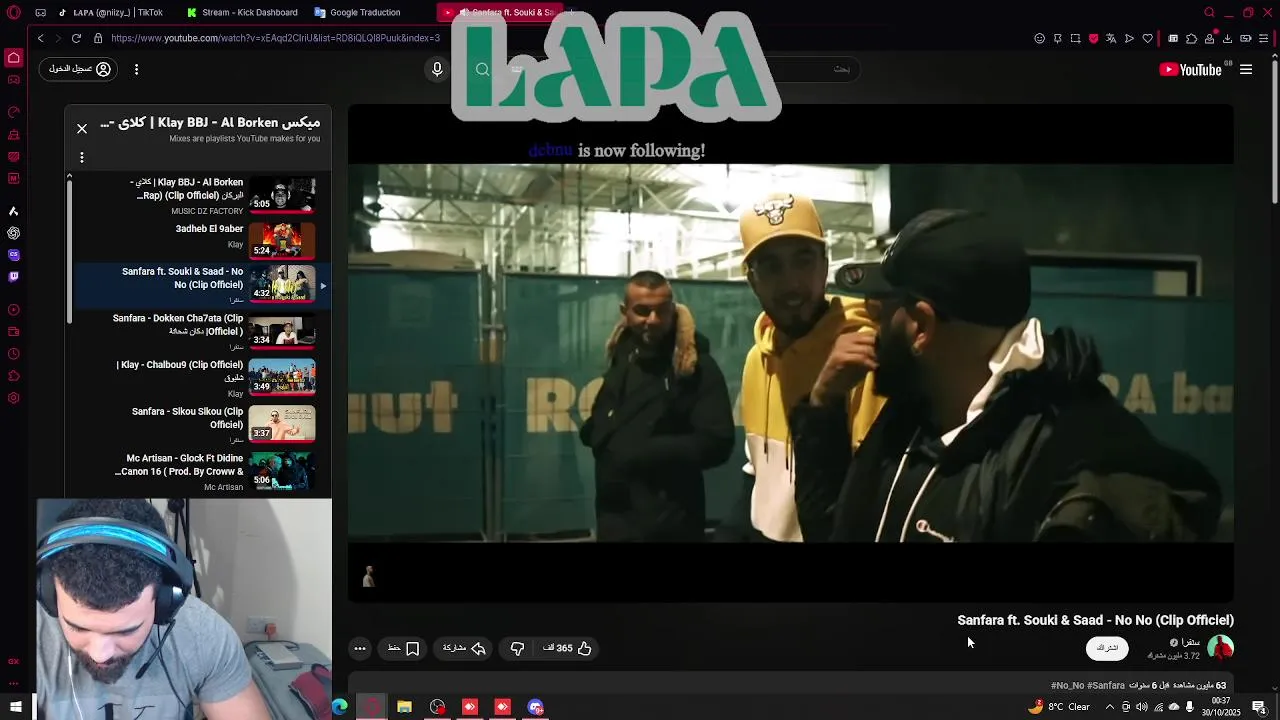Open the red ad blocker shield
Viewport: 1280px width, 720px height.
pyautogui.click(x=1093, y=38)
